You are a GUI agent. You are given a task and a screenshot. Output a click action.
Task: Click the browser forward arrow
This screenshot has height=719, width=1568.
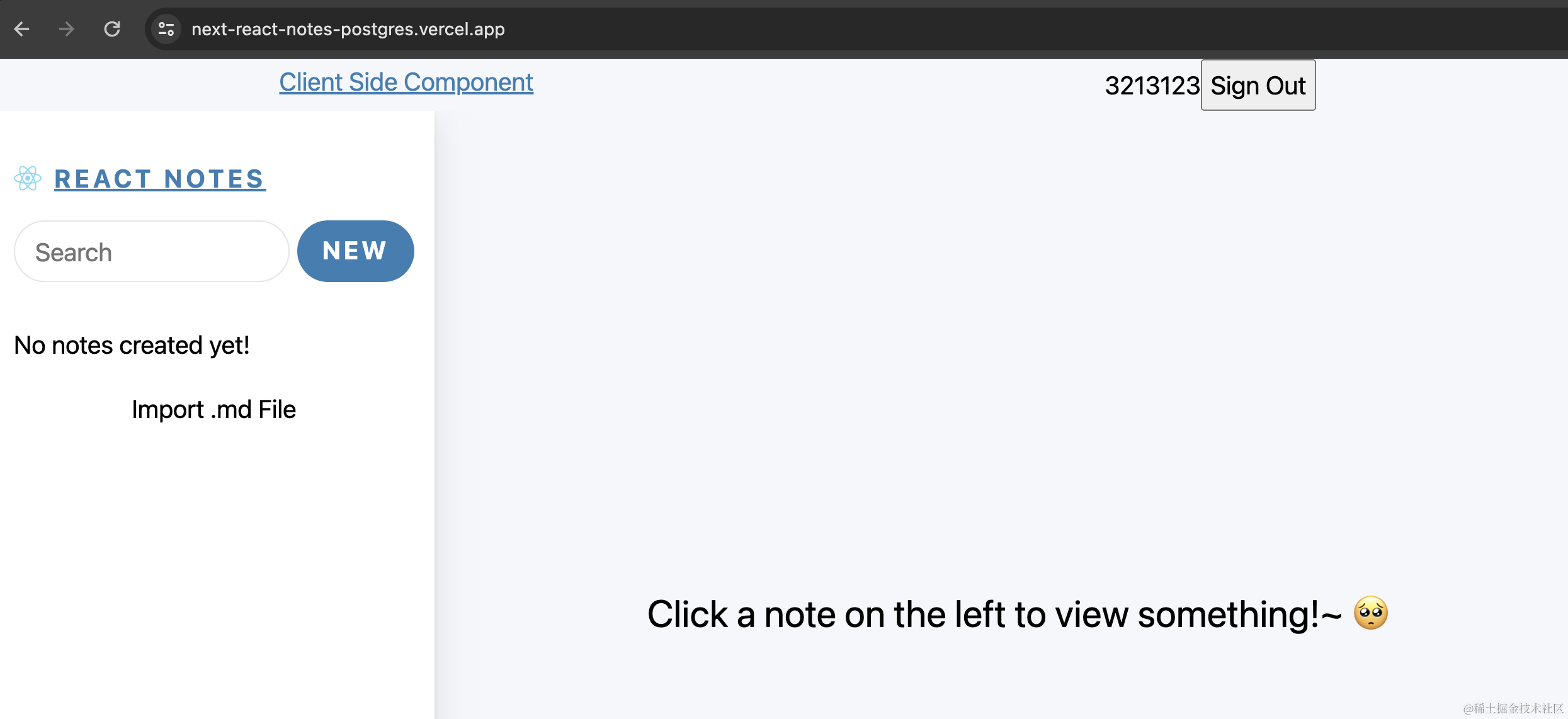click(66, 29)
